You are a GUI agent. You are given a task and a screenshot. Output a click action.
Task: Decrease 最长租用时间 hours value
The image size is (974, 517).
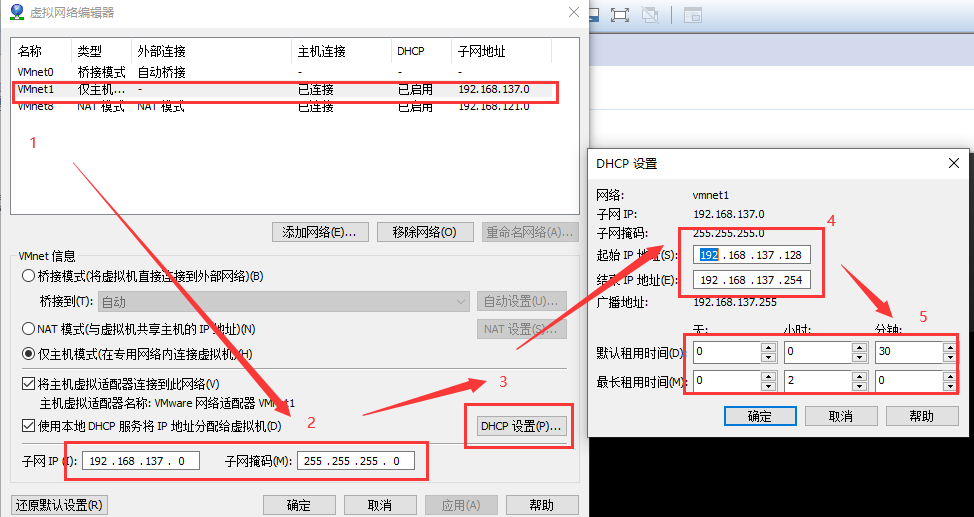(x=860, y=386)
